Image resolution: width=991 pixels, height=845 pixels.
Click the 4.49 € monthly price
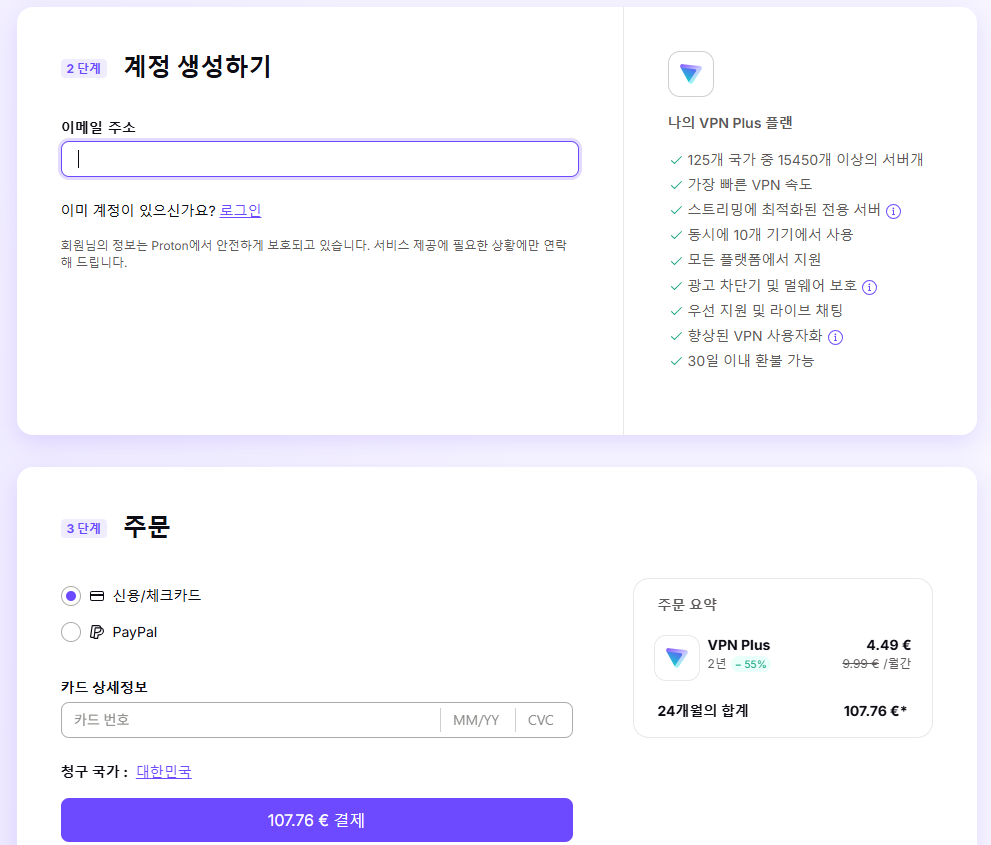[x=889, y=645]
